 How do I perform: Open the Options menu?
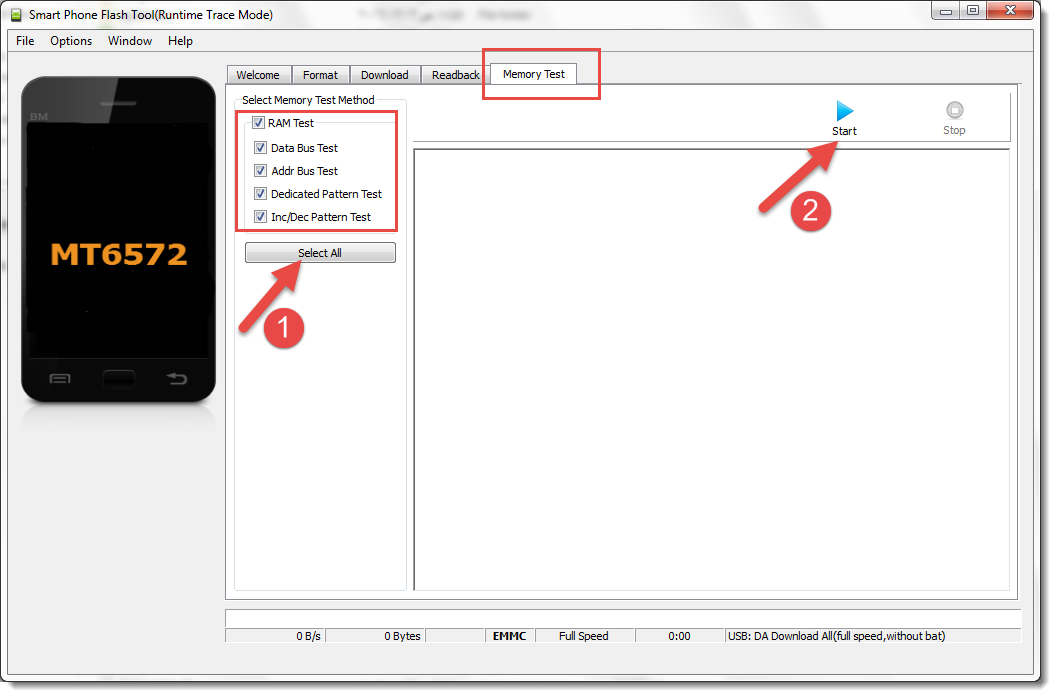pyautogui.click(x=71, y=41)
